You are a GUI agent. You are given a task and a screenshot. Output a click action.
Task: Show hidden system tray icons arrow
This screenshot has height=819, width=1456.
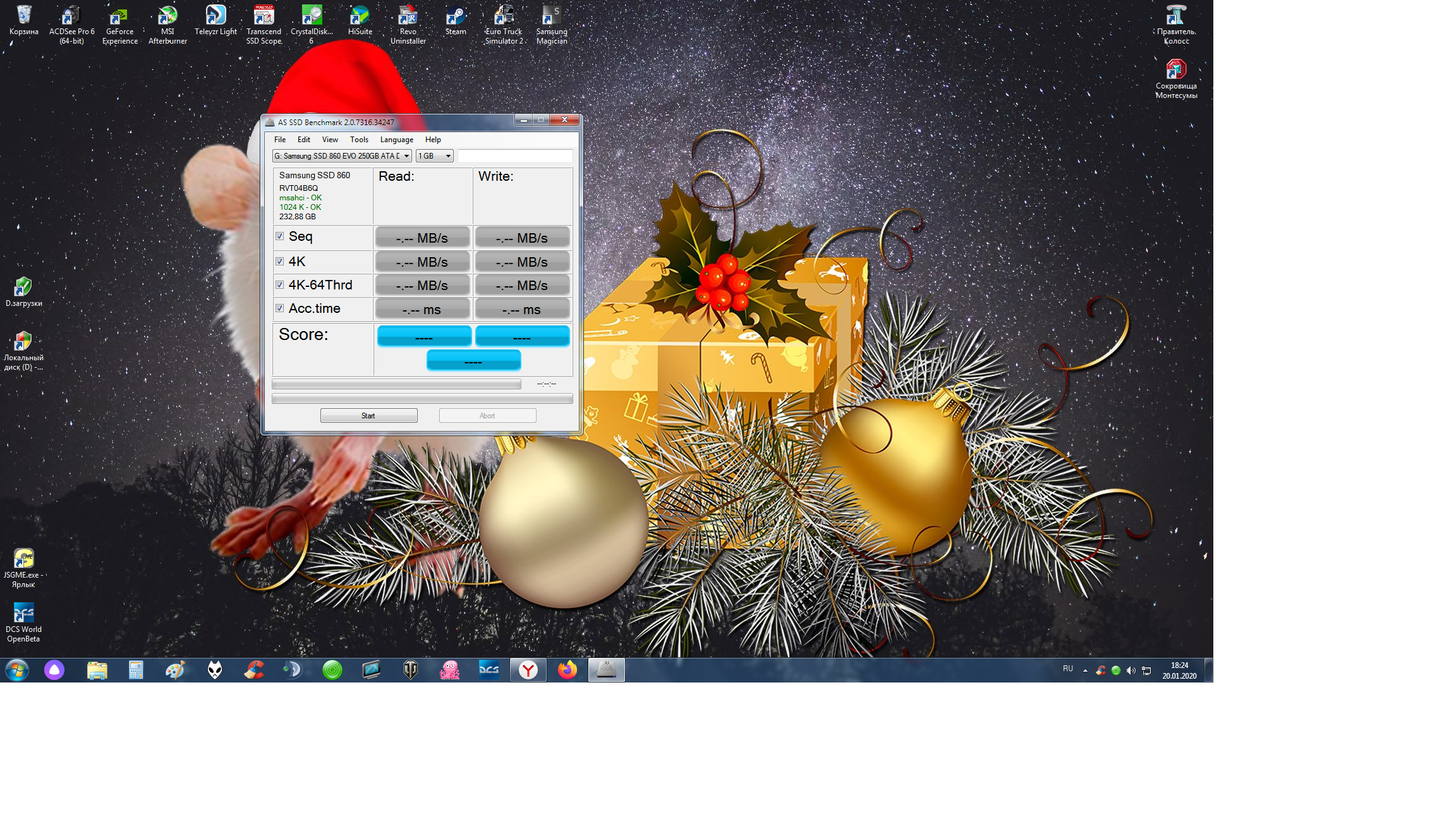point(1085,670)
